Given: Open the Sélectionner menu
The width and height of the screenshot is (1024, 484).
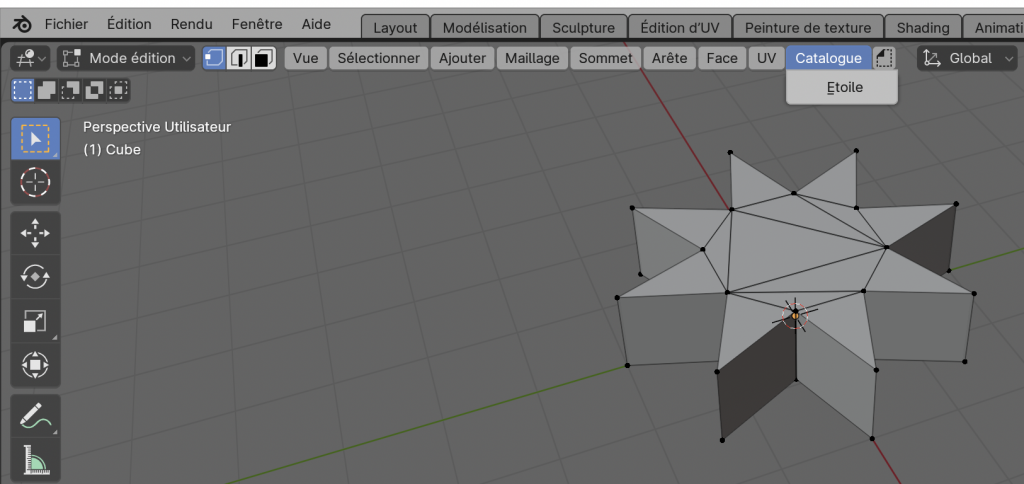Looking at the screenshot, I should tap(378, 58).
